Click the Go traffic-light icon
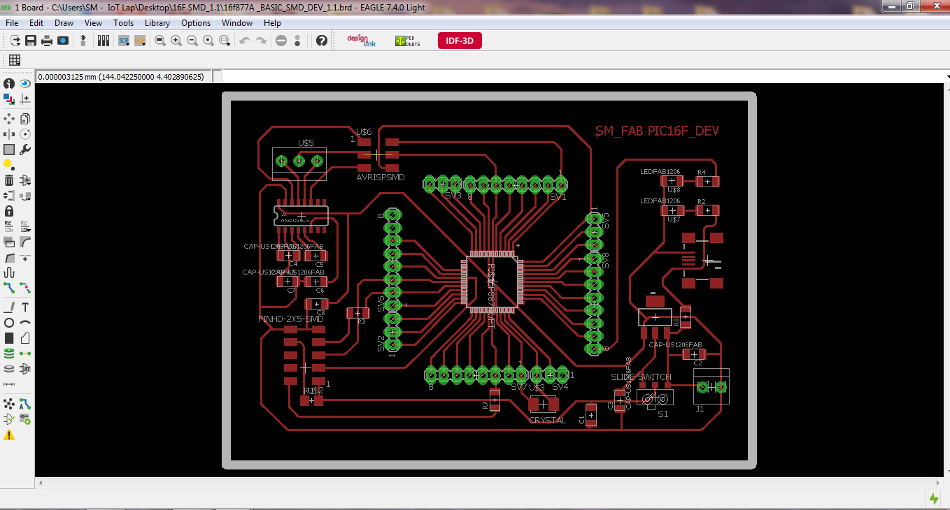 [297, 41]
